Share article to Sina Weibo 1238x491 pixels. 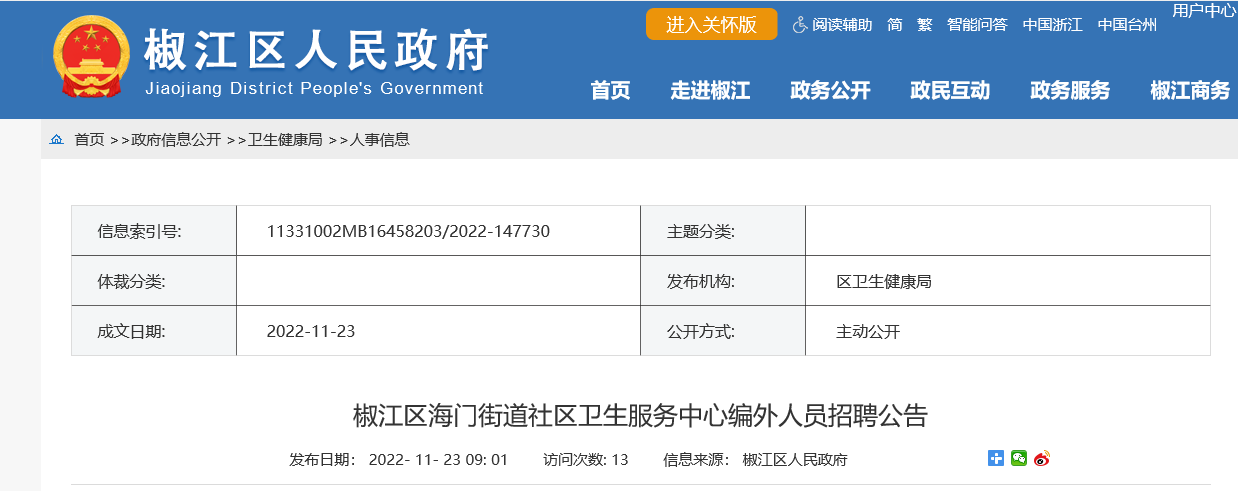tap(1042, 459)
